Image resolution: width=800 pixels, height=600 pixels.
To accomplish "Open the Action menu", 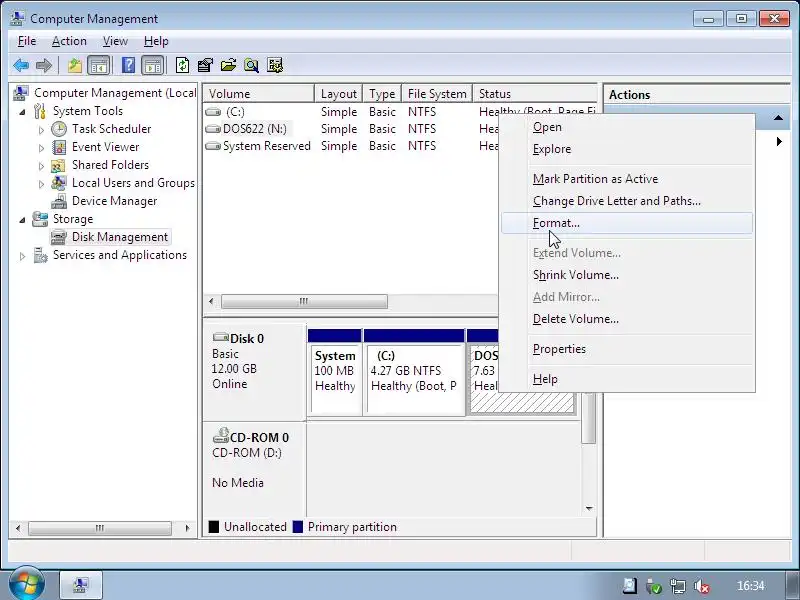I will tap(69, 41).
